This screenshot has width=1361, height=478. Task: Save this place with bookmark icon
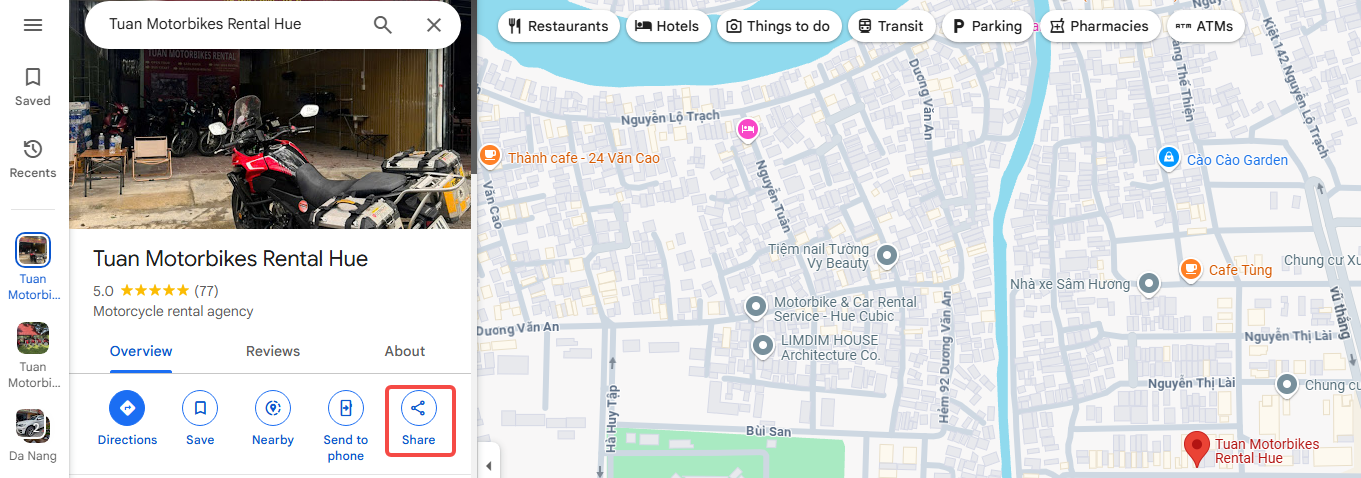click(x=200, y=418)
